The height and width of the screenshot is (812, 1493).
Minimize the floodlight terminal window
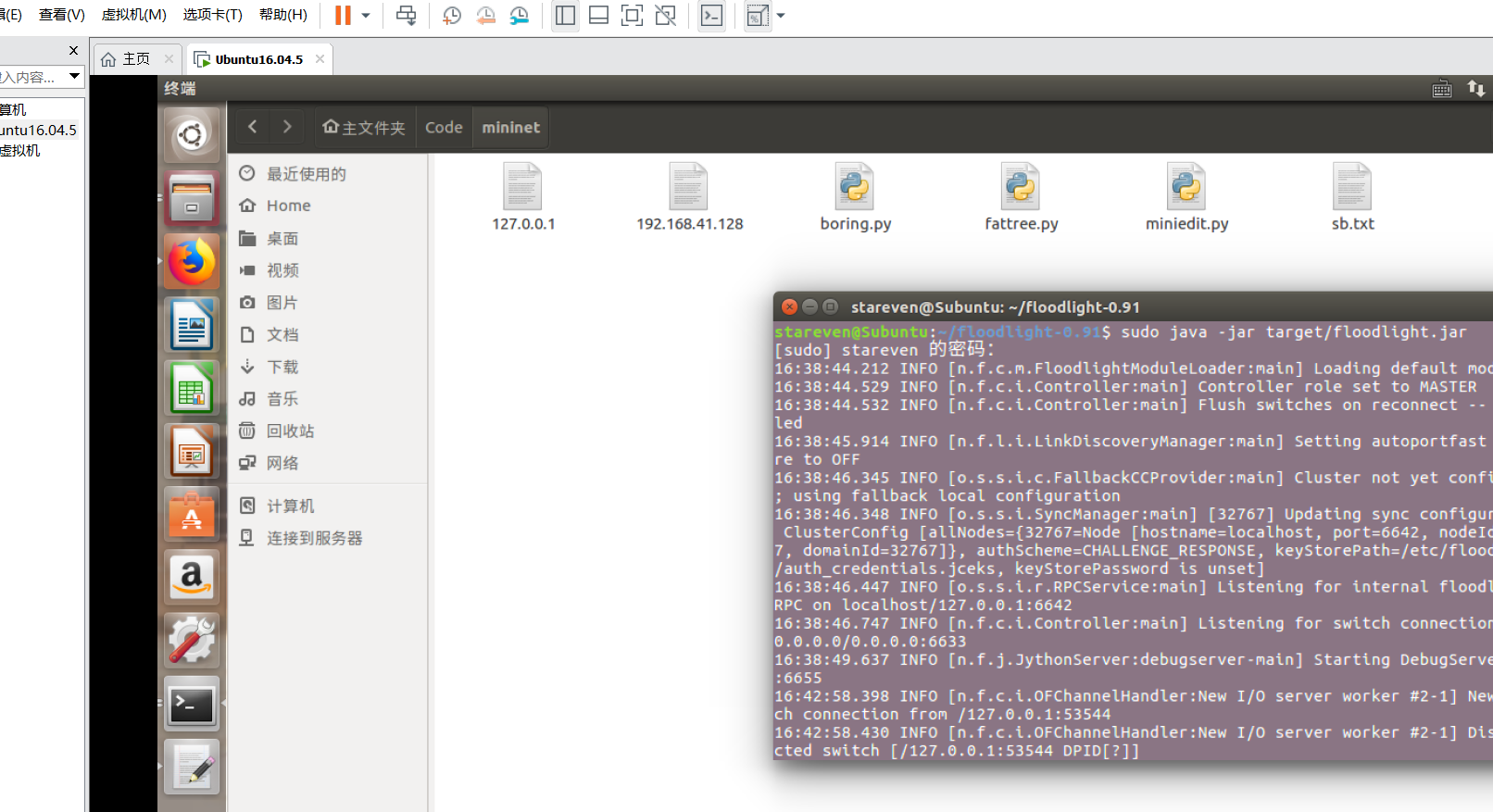809,306
